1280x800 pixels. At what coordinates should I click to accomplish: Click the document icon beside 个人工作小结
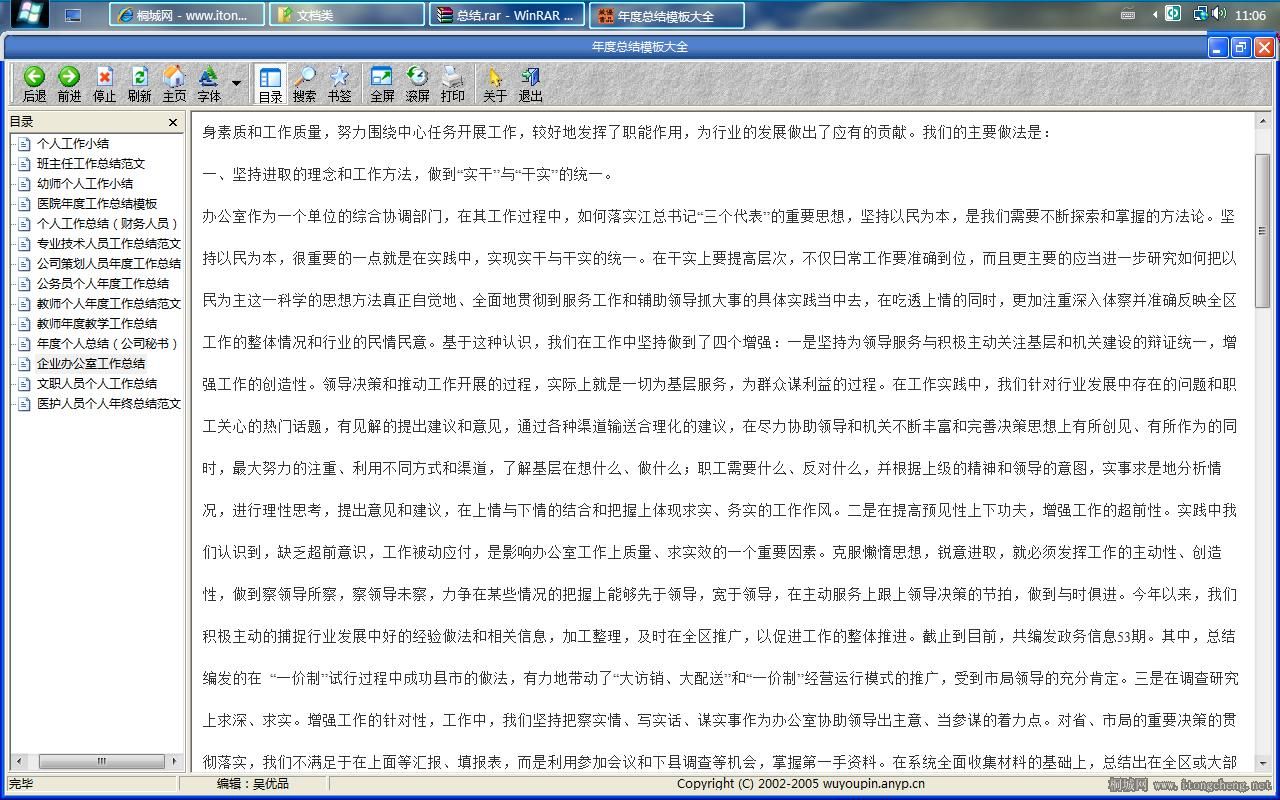coord(24,143)
